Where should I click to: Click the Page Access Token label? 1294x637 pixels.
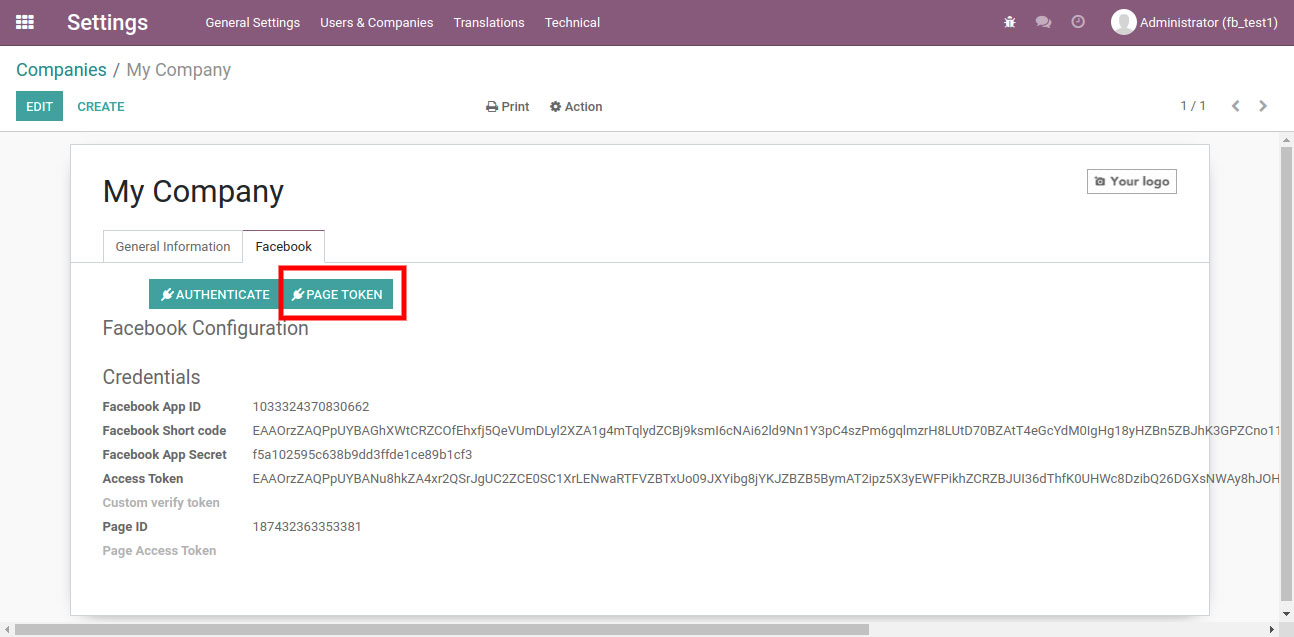(159, 551)
